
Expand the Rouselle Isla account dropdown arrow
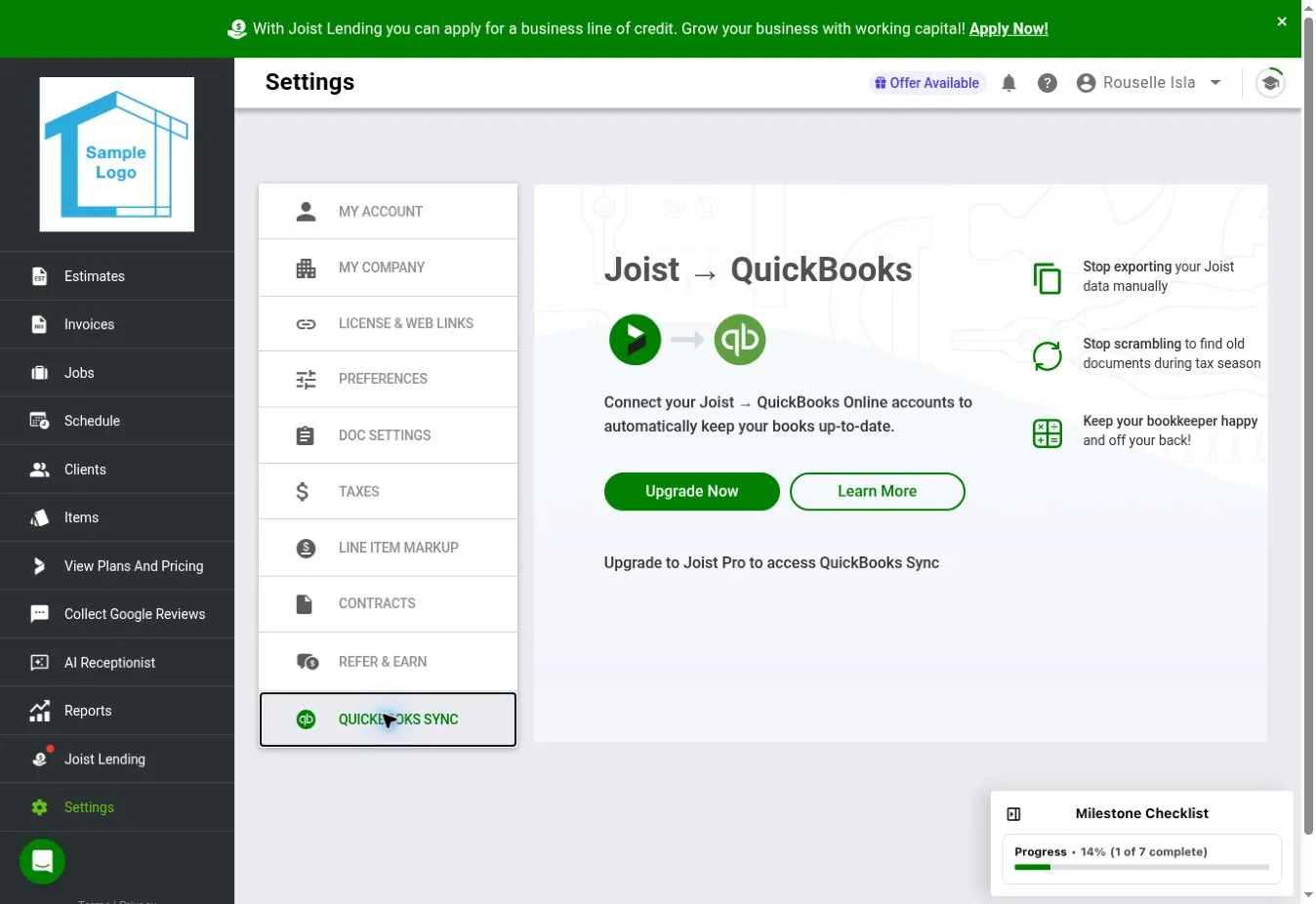point(1215,83)
